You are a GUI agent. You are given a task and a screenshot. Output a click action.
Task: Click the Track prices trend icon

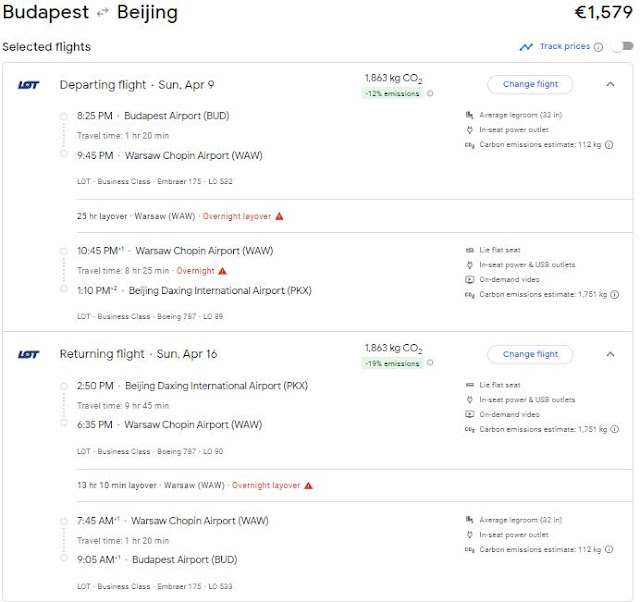(x=526, y=47)
